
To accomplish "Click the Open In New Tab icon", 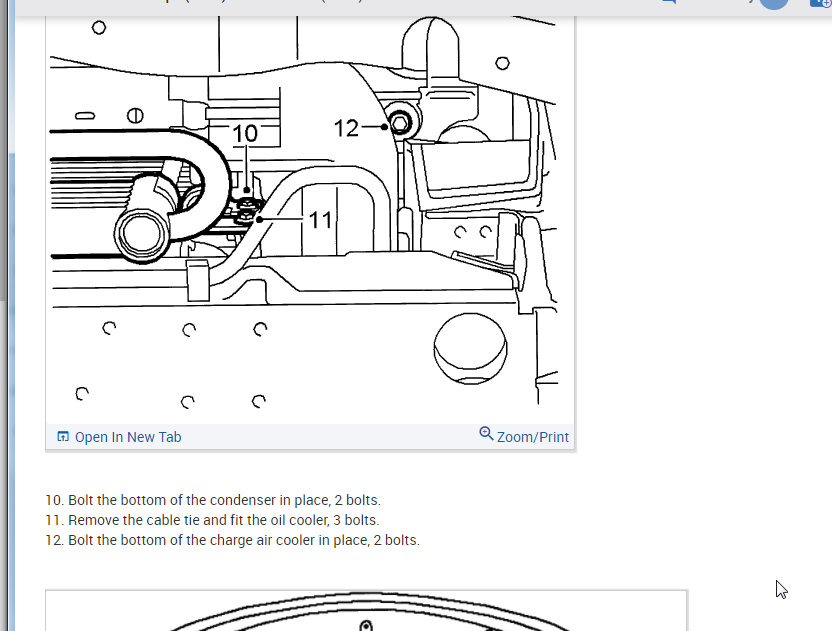I will pos(63,436).
